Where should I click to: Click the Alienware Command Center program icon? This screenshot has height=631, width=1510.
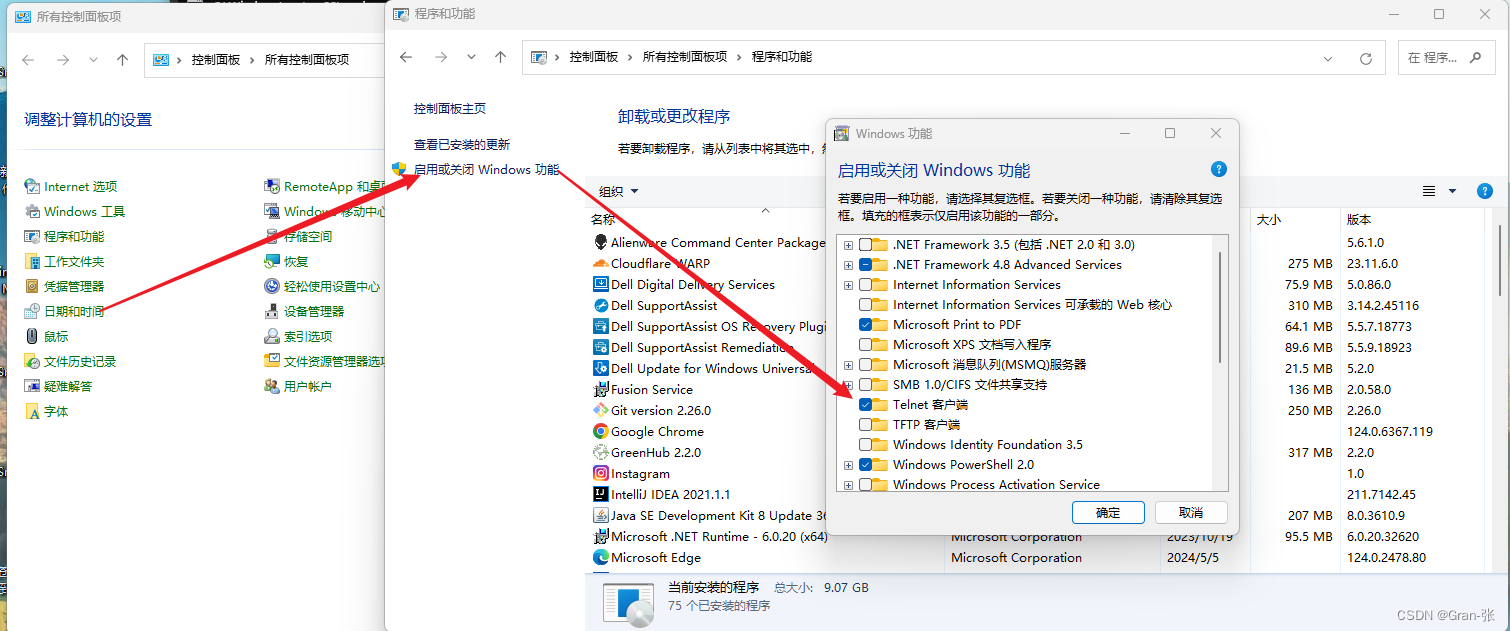click(601, 242)
